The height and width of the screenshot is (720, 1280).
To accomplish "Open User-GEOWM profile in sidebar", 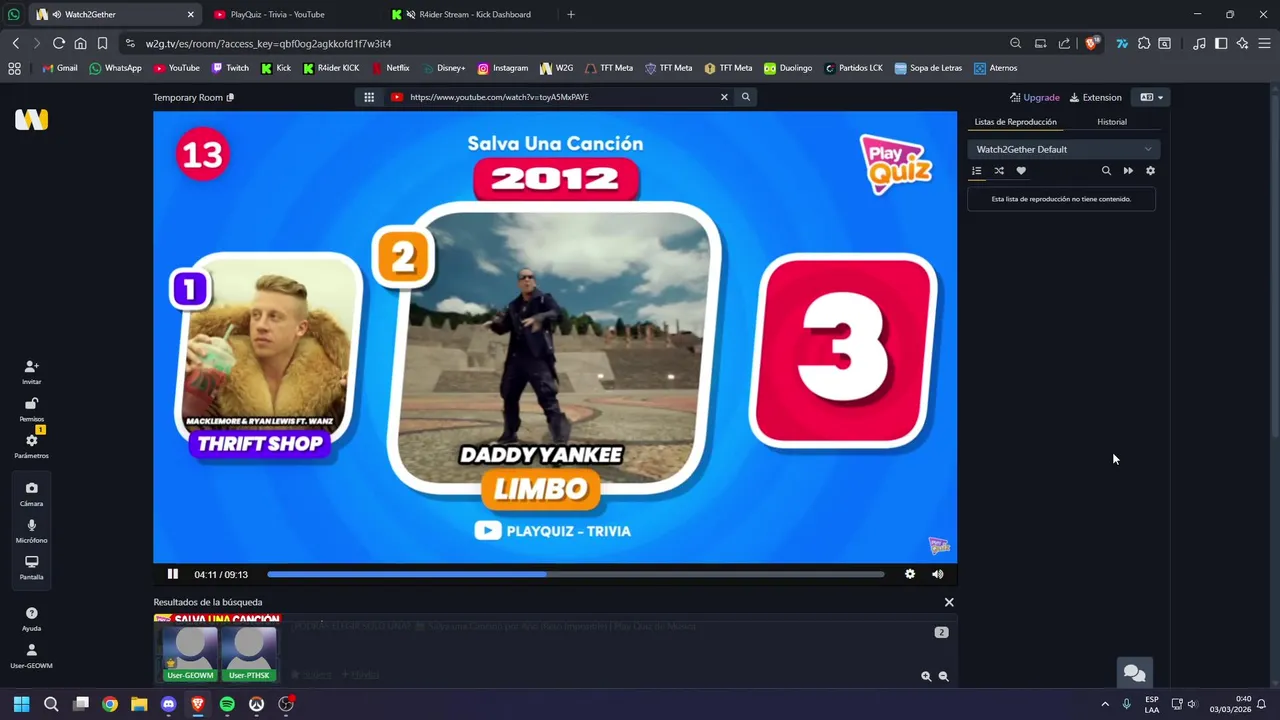I will click(31, 655).
